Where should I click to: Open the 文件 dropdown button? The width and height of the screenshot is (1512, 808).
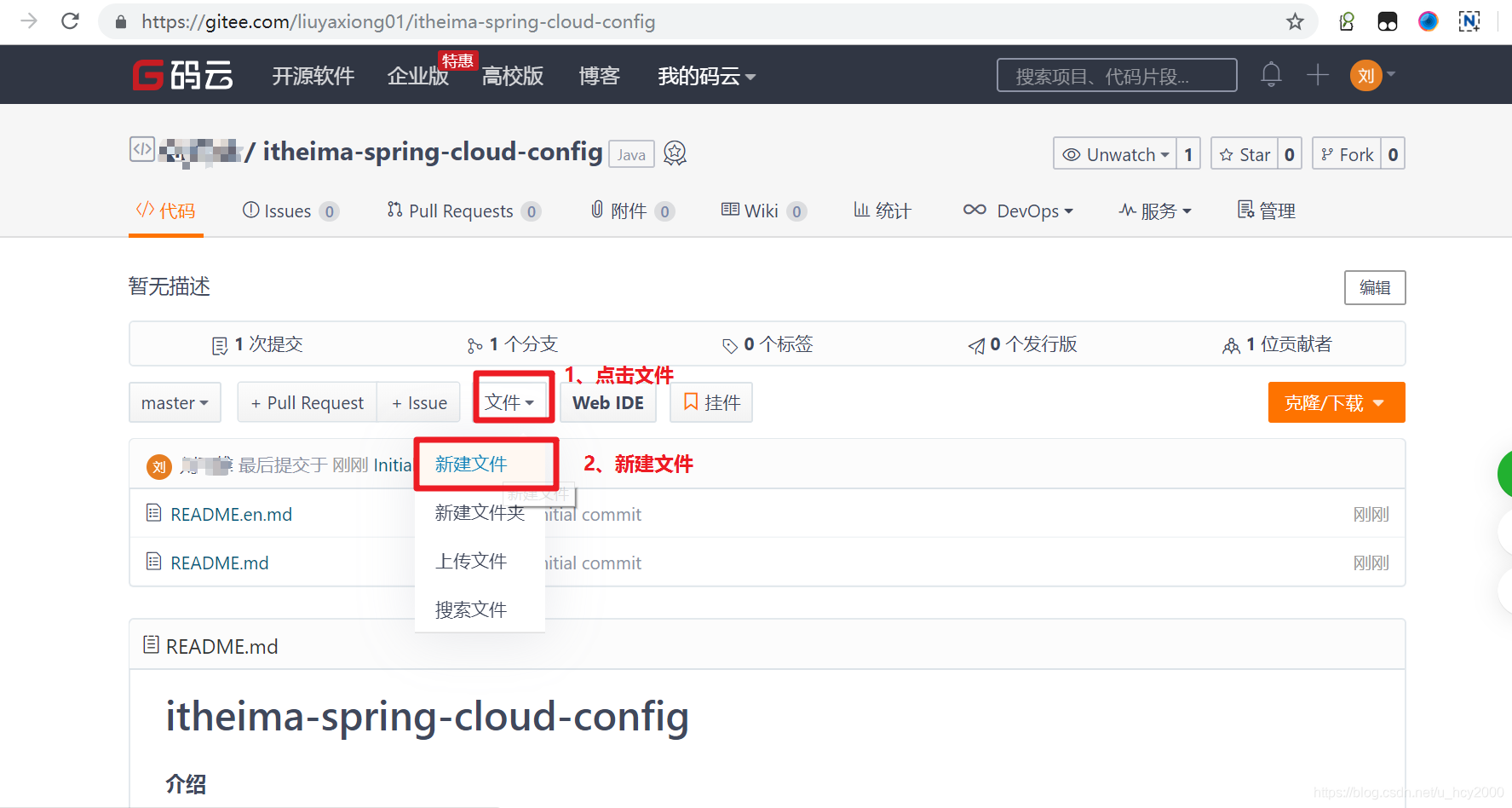pyautogui.click(x=509, y=402)
